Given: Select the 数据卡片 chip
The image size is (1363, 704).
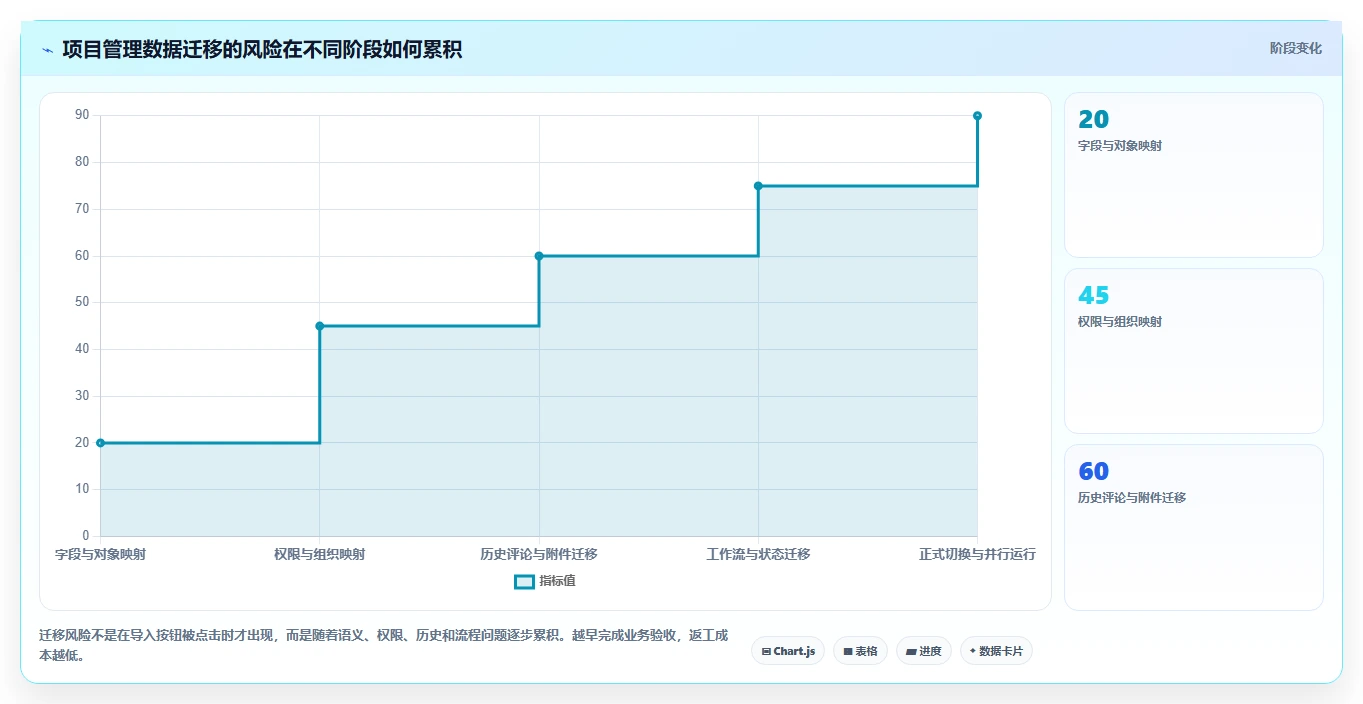Looking at the screenshot, I should click(x=996, y=651).
